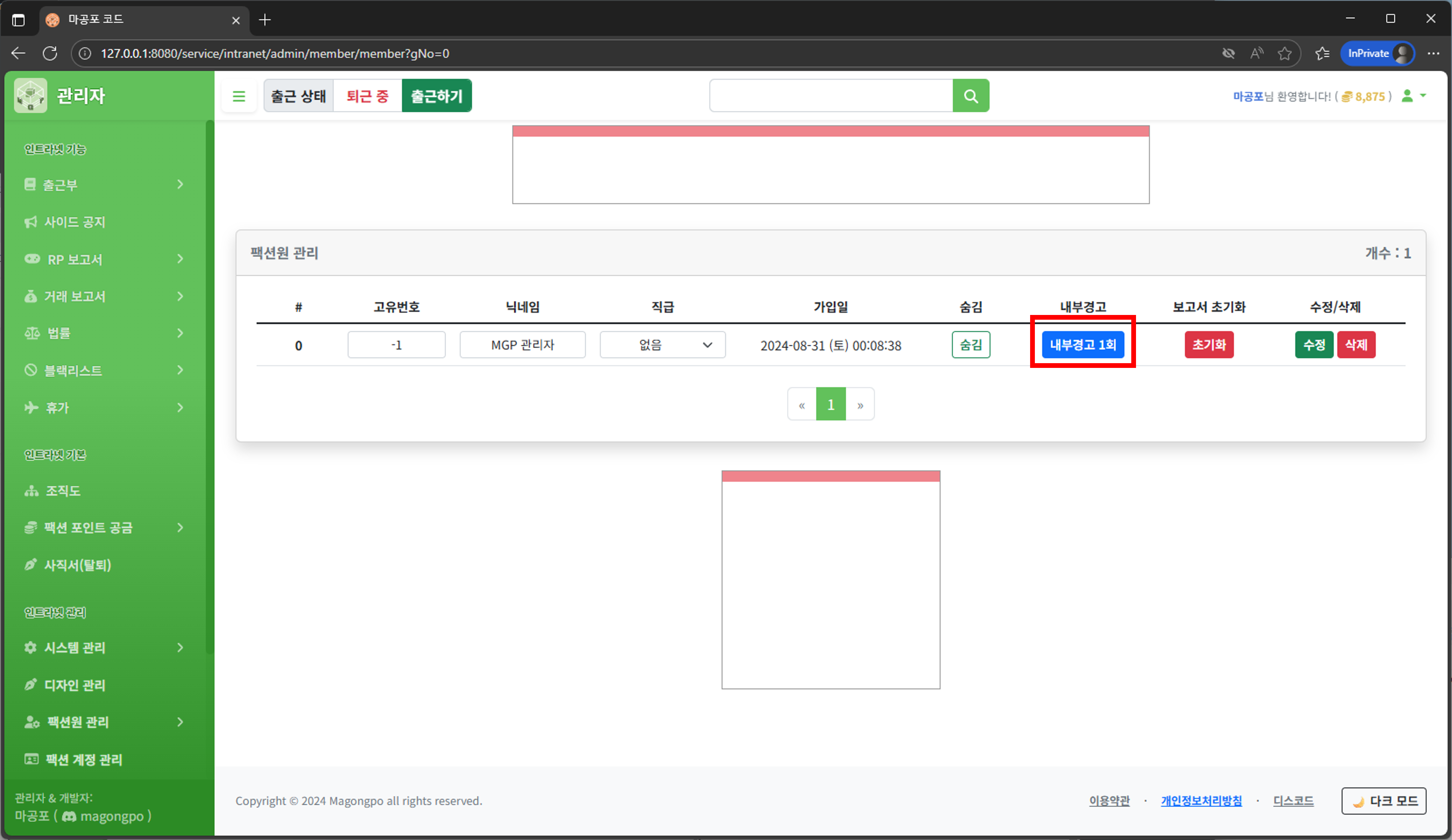This screenshot has height=840, width=1452.
Task: Click the favorites star icon in address bar
Action: click(1284, 54)
